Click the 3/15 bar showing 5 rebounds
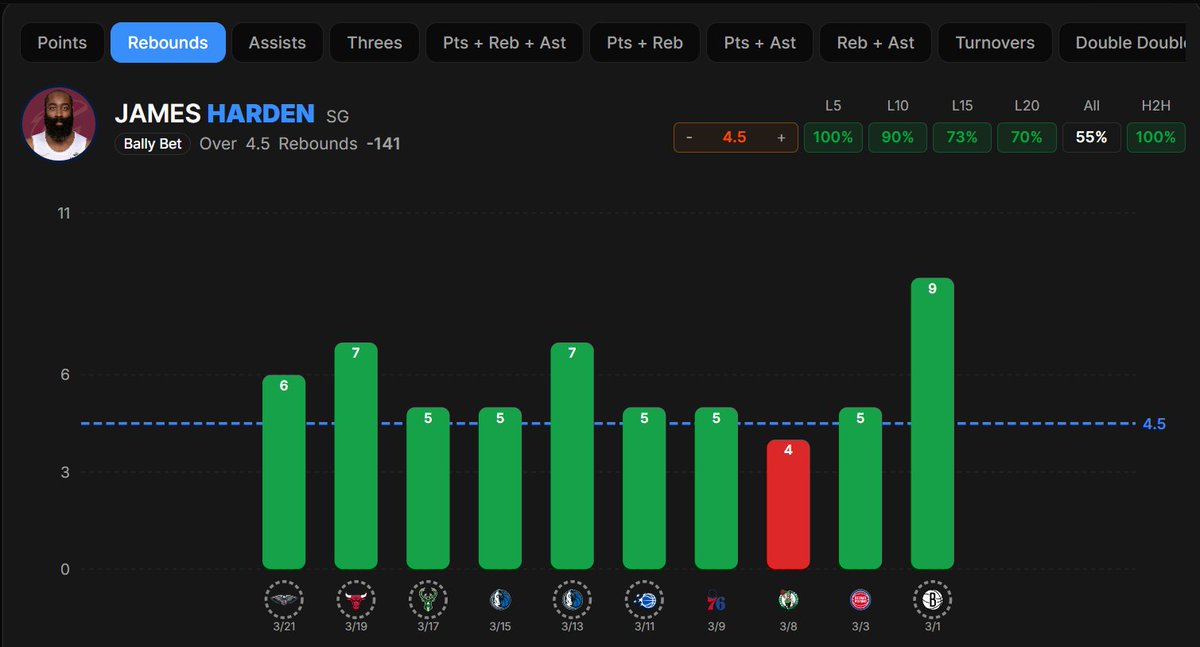The image size is (1200, 647). 500,488
